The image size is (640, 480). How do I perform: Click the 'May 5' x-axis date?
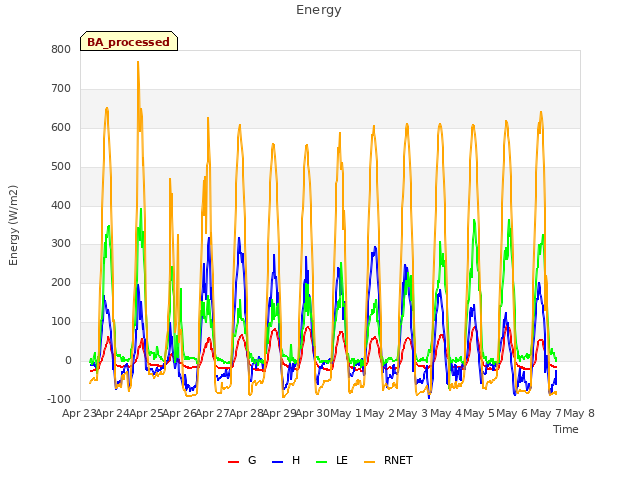click(x=479, y=413)
